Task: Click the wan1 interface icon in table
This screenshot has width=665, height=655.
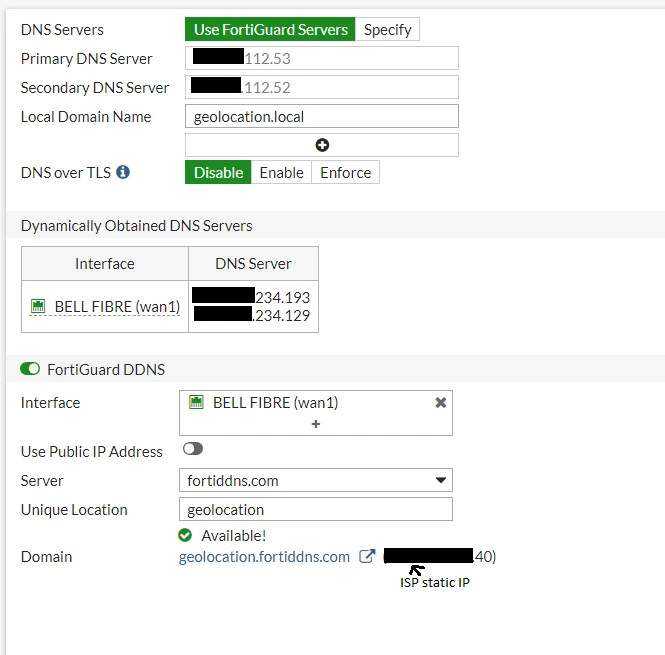Action: [38, 306]
